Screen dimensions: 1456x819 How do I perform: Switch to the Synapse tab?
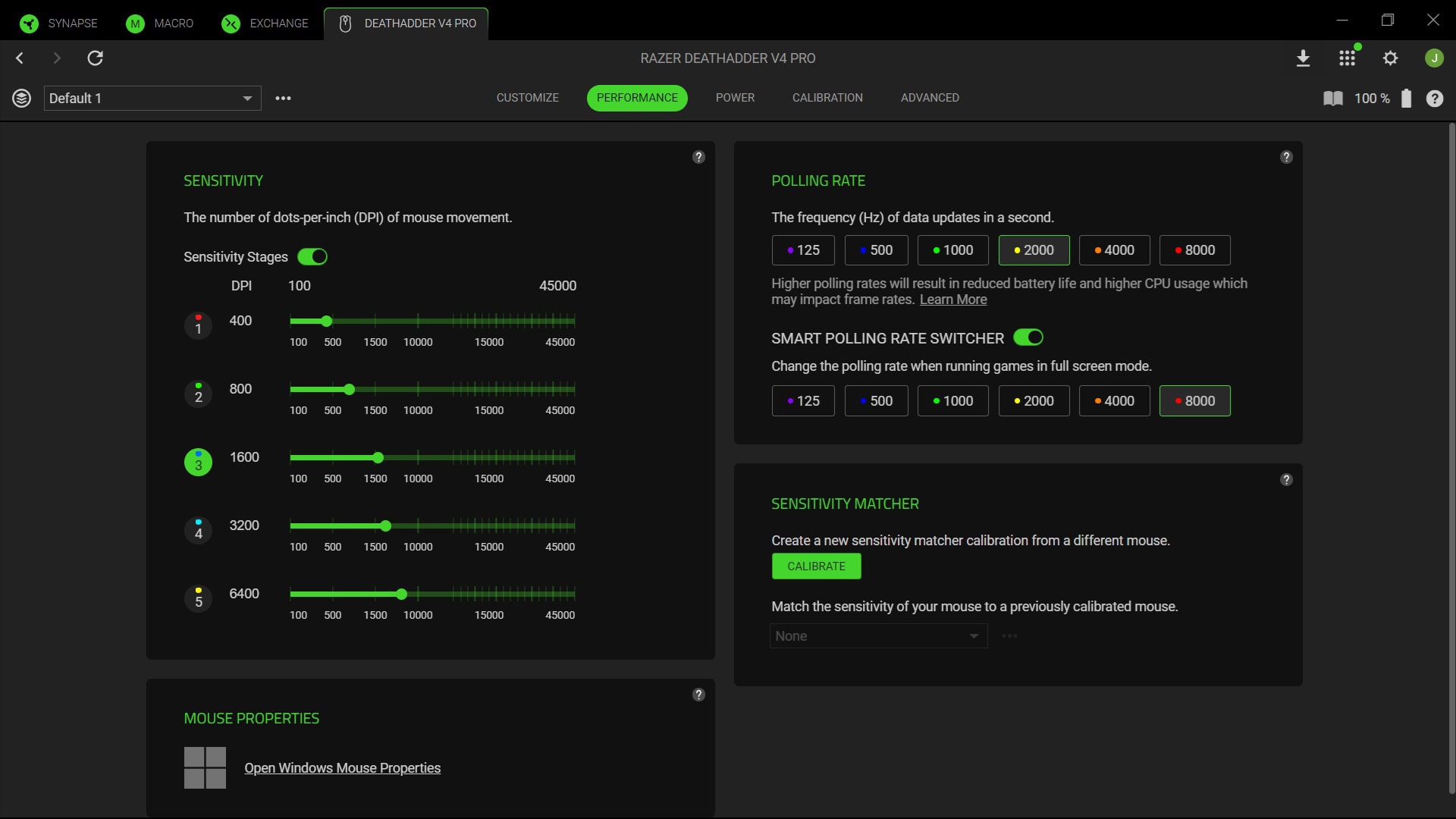pyautogui.click(x=59, y=24)
